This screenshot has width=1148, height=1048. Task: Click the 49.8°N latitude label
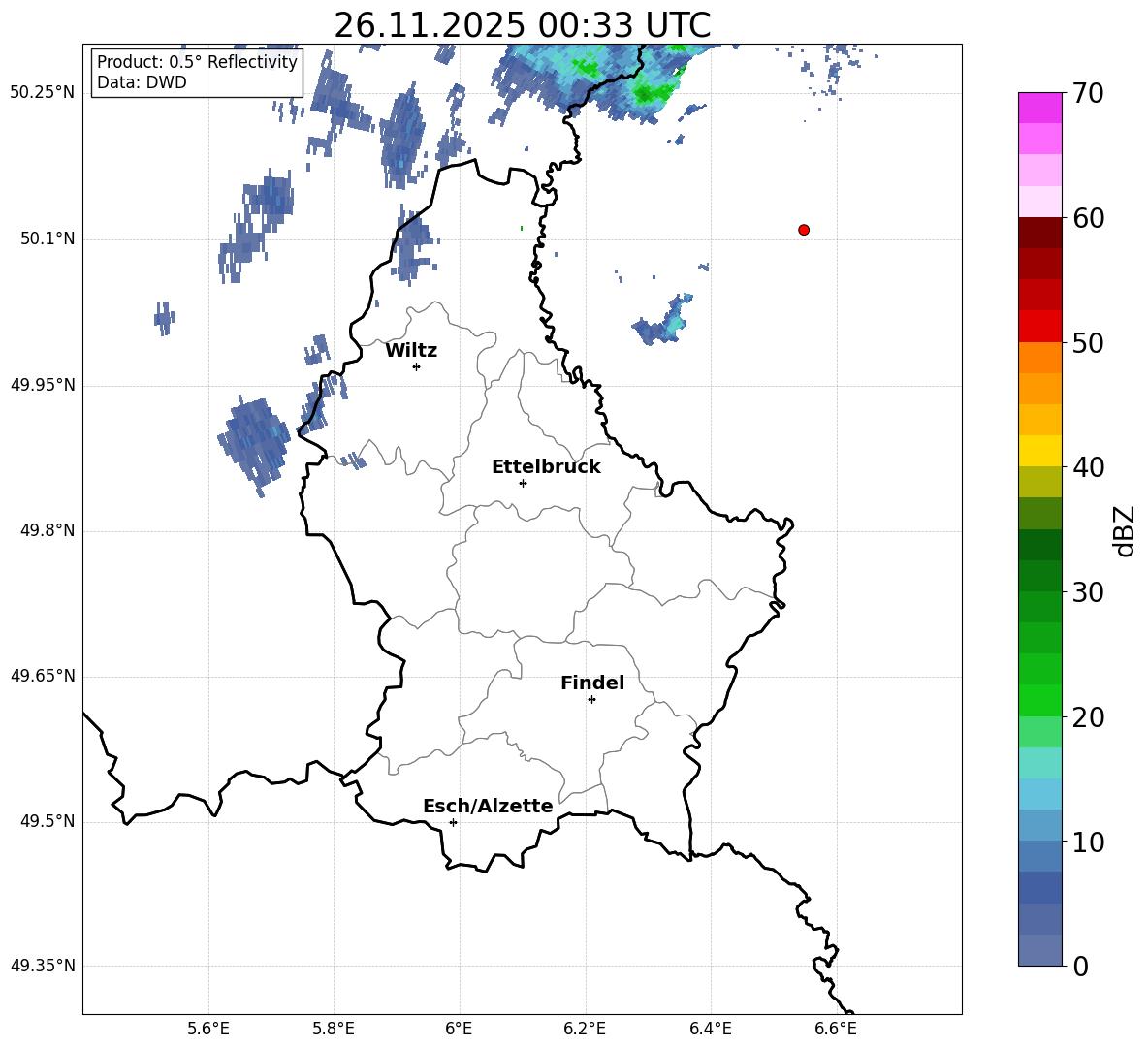click(48, 530)
